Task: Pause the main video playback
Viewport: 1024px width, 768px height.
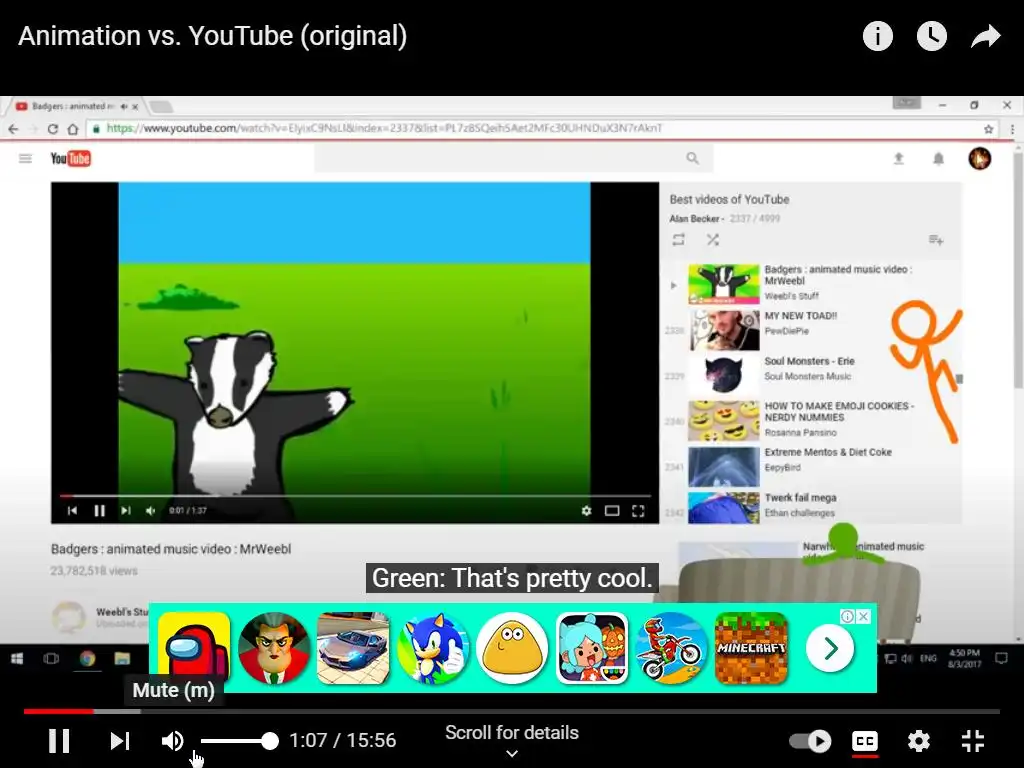Action: [x=59, y=741]
